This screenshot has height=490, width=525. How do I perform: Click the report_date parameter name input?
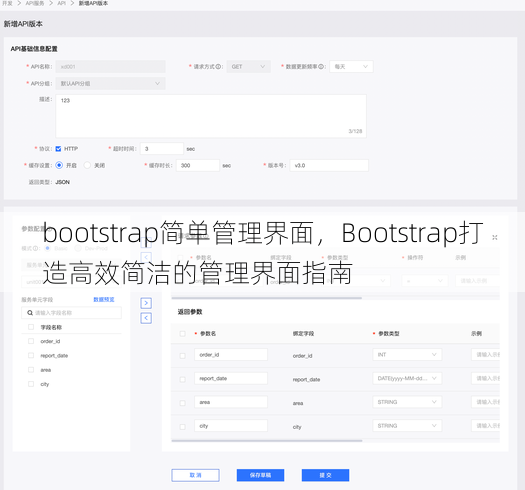point(231,378)
